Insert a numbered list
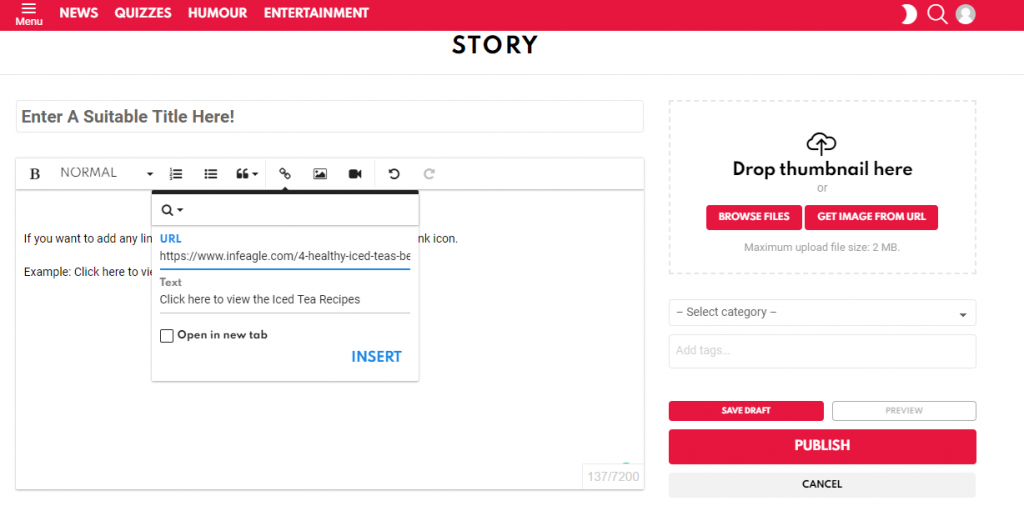The image size is (1024, 506). (x=176, y=174)
